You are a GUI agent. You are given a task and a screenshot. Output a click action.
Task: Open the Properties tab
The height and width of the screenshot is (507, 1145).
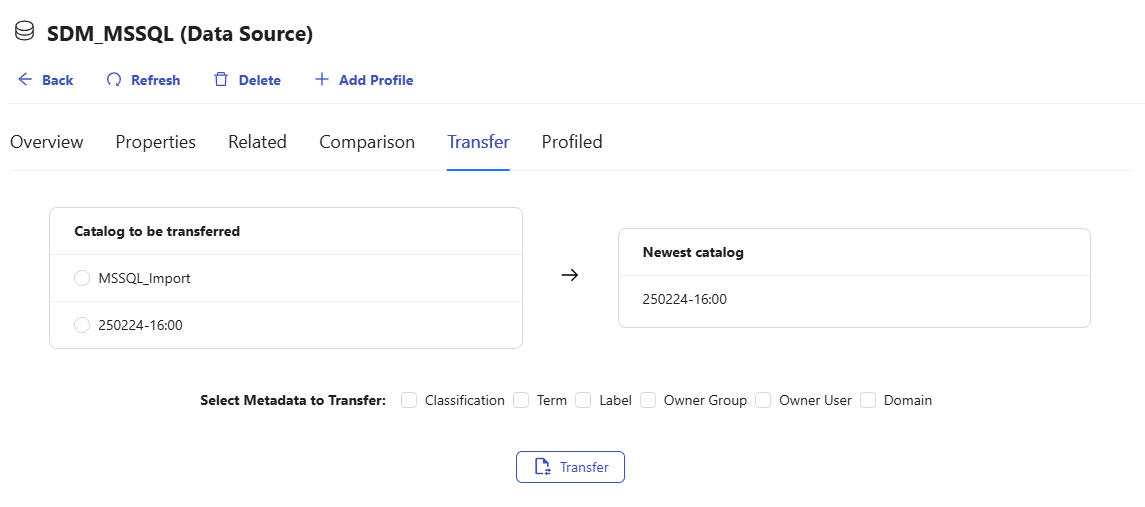click(x=156, y=142)
